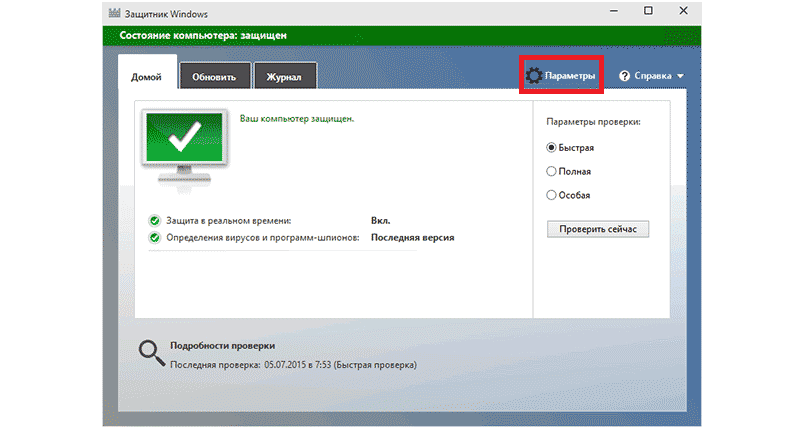Switch to the Обновить tab
Screen dimensions: 800x429
tap(214, 77)
